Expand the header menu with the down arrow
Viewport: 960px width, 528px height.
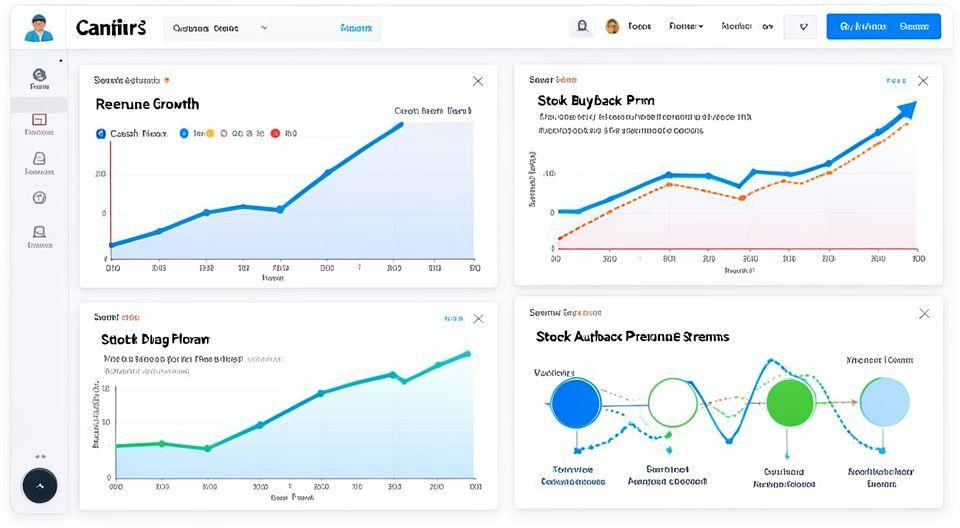click(x=686, y=26)
